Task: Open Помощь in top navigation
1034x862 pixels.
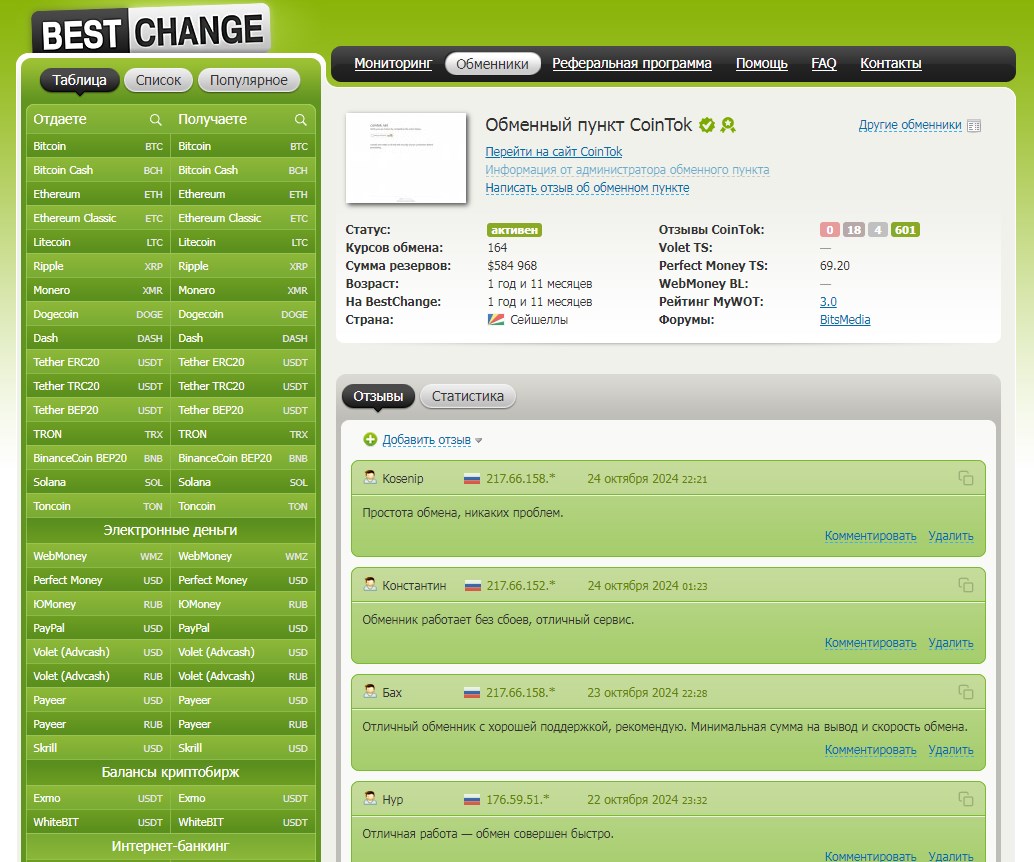Action: [x=762, y=63]
